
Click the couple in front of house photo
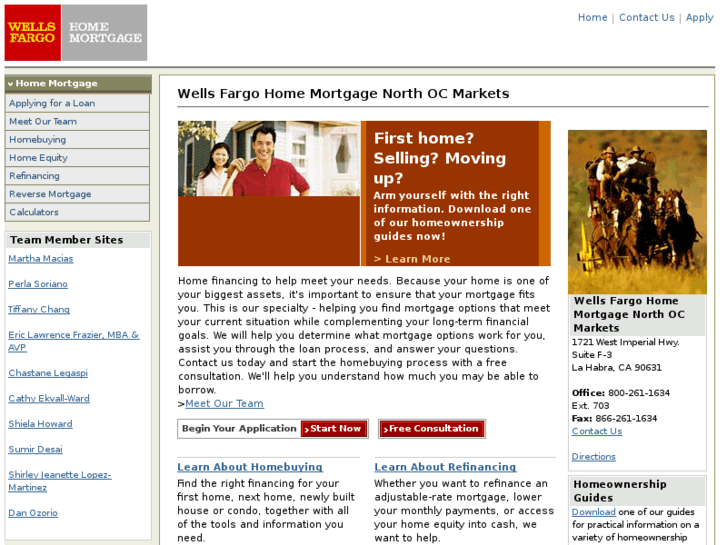pyautogui.click(x=269, y=159)
